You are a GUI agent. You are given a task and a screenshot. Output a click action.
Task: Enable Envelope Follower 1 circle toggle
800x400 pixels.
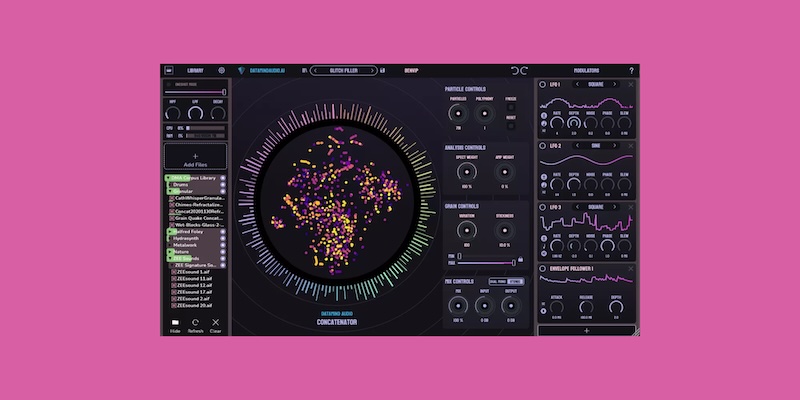tap(542, 268)
